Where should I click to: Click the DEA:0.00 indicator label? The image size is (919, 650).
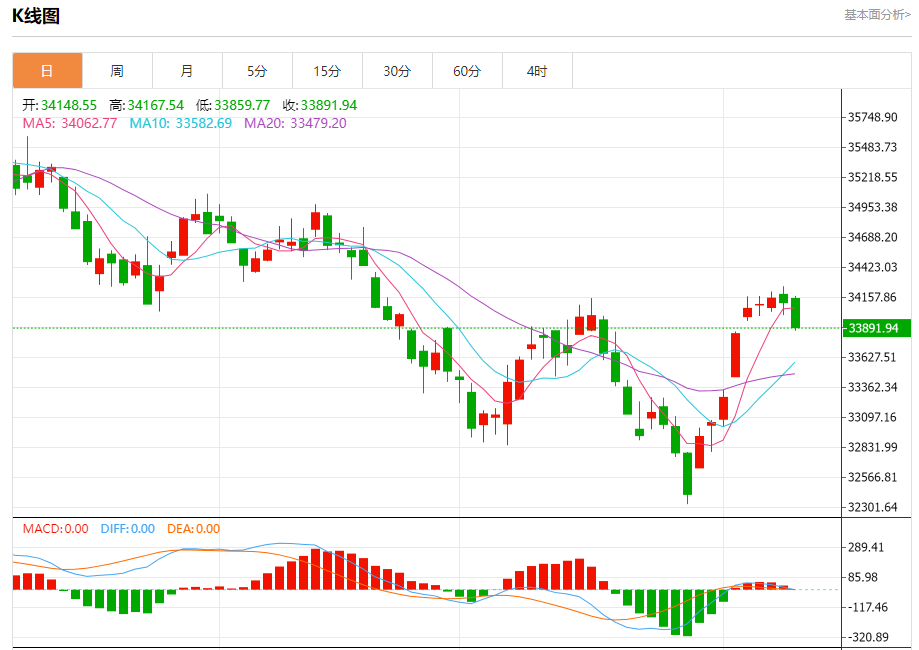click(x=193, y=529)
